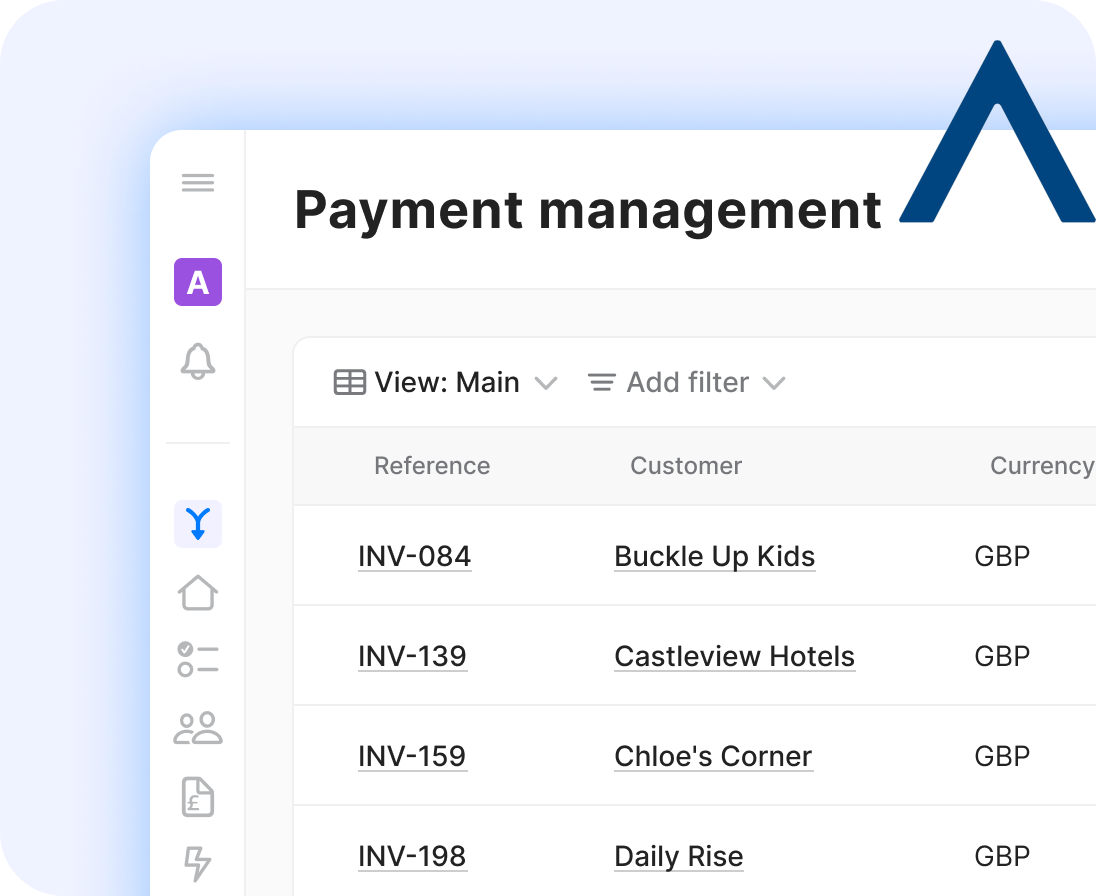The height and width of the screenshot is (896, 1096).
Task: Open the notifications bell icon
Action: pos(198,363)
